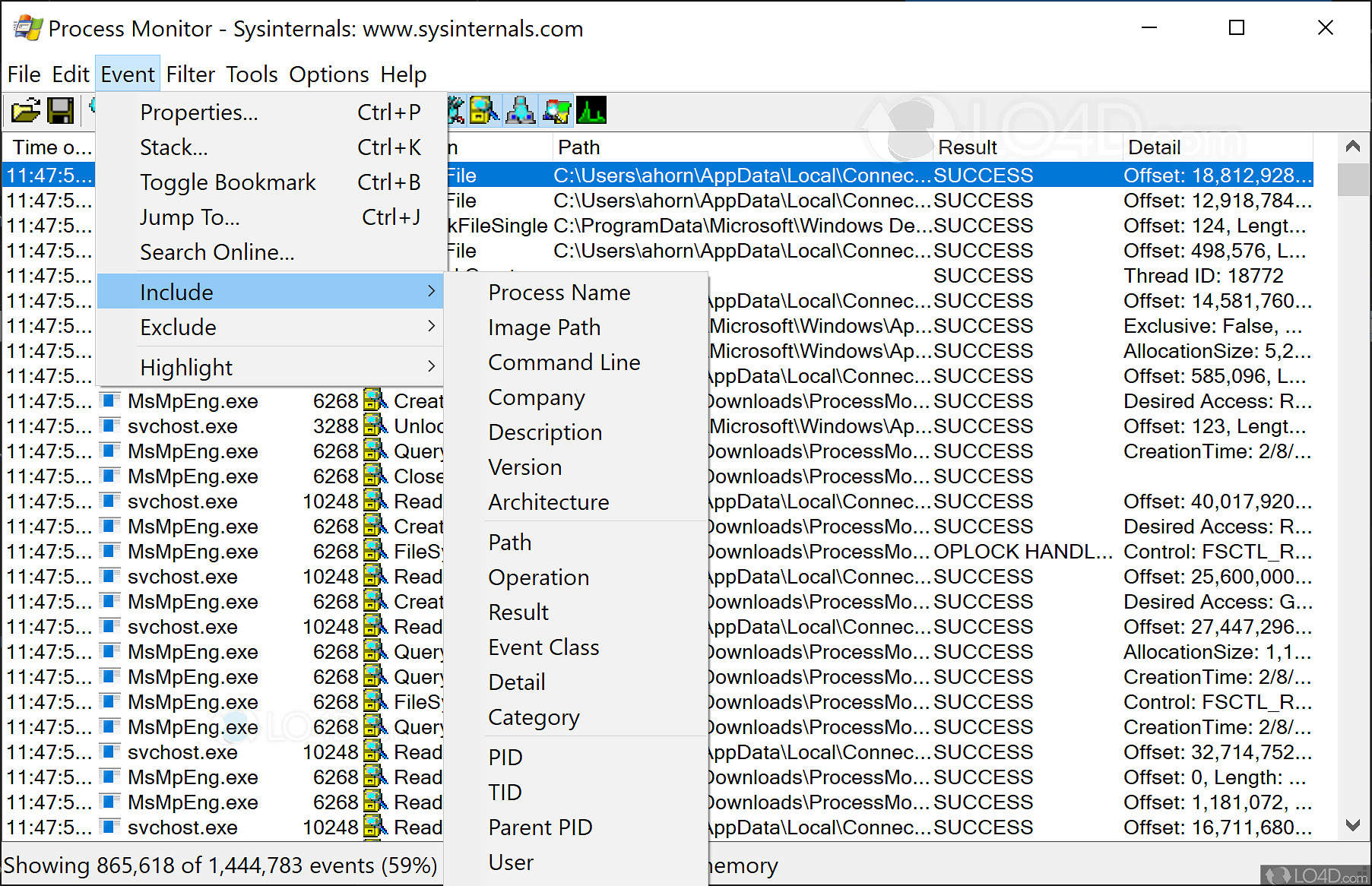Include by User
Screen dimensions: 1372x886
click(x=576, y=862)
